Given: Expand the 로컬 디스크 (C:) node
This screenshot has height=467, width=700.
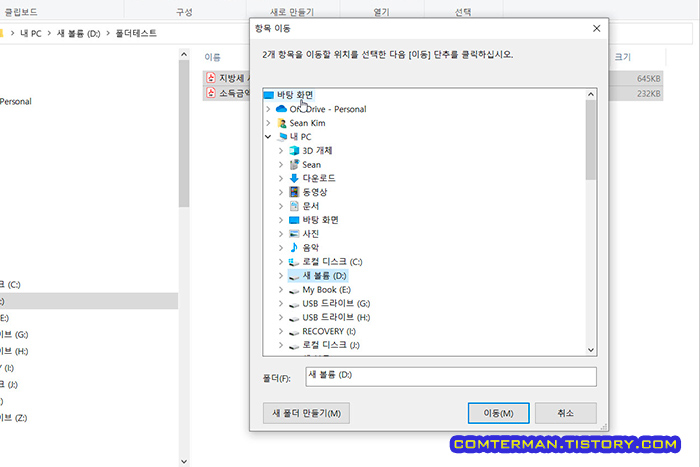Looking at the screenshot, I should [281, 262].
